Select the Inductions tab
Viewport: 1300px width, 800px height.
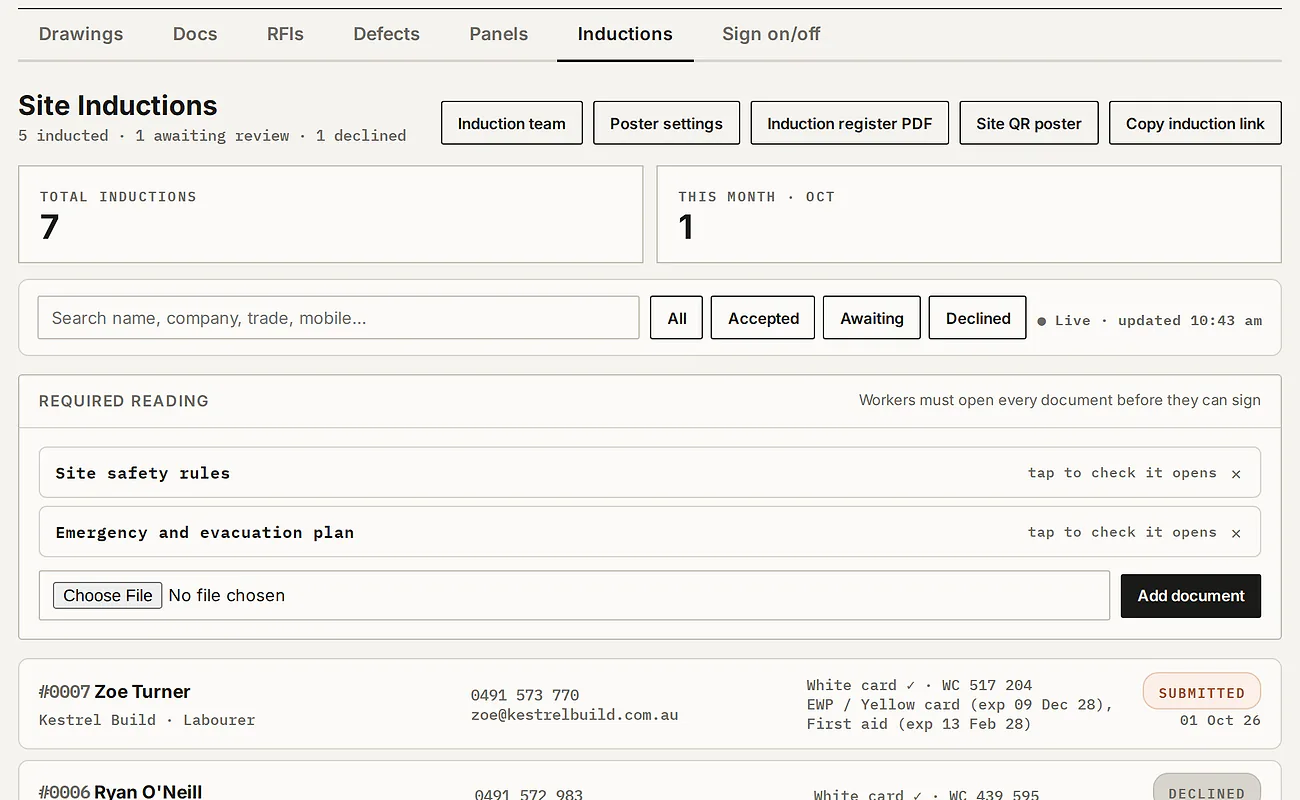point(625,34)
